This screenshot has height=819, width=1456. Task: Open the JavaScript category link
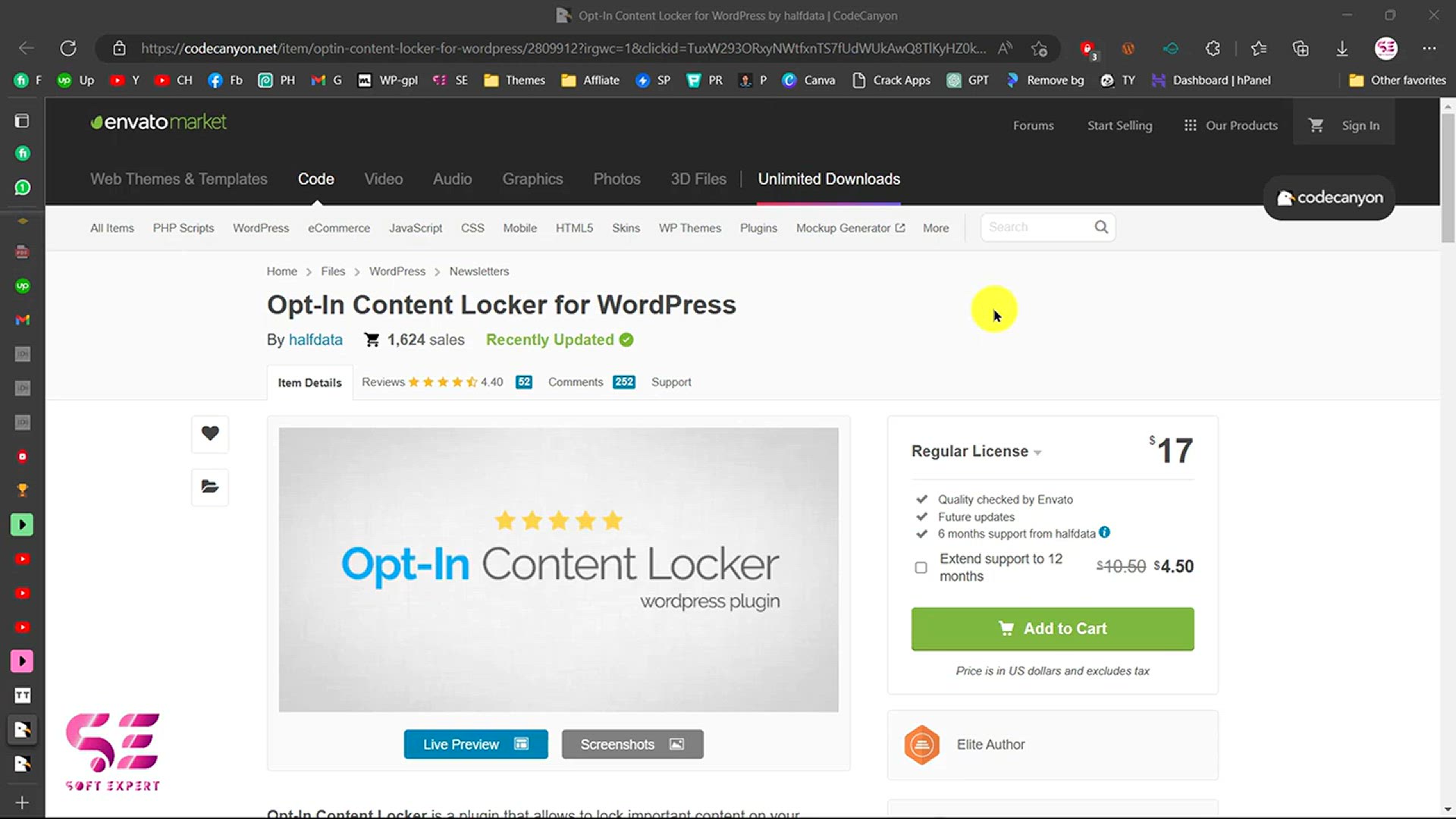(x=416, y=227)
